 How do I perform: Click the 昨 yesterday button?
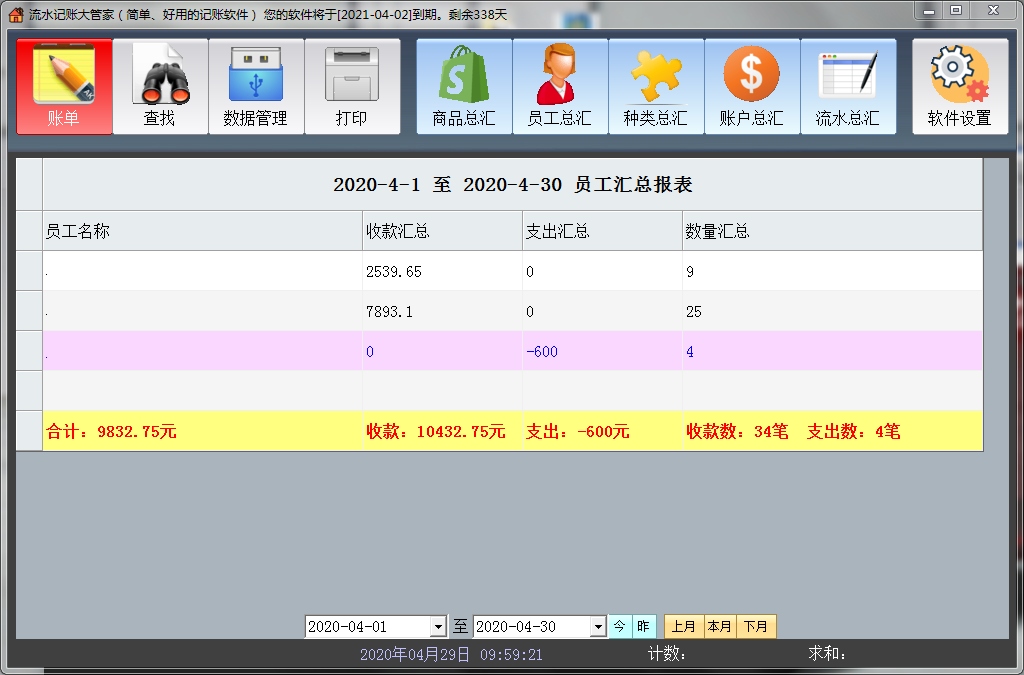tap(644, 627)
